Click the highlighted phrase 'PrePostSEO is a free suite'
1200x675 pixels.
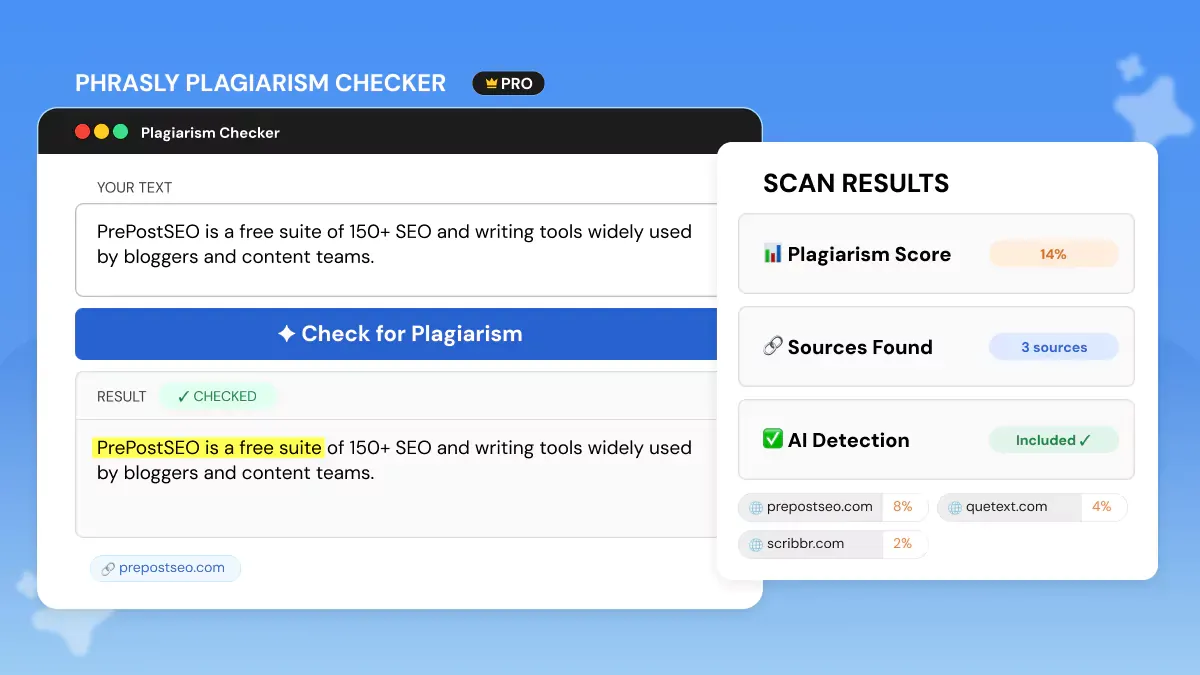click(208, 447)
